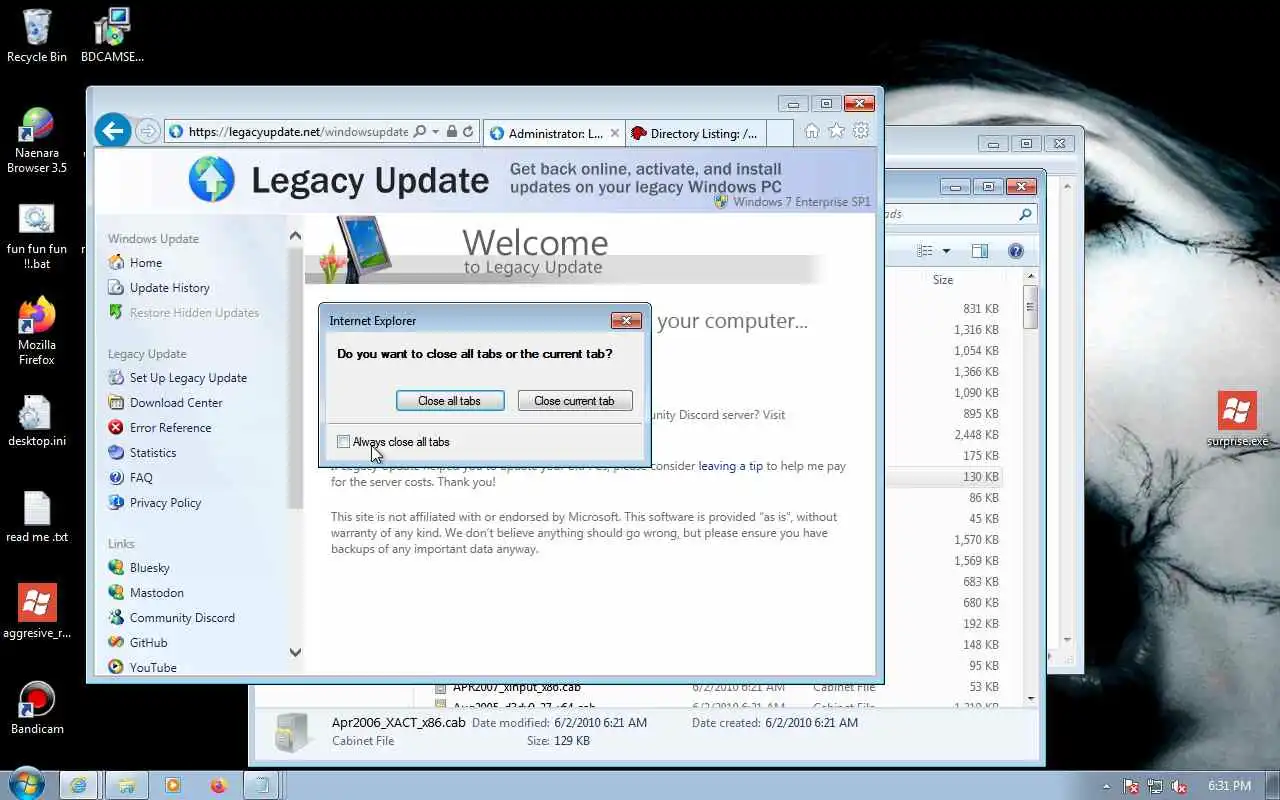Select the aggresive_r... desktop icon
Screen dimensions: 1280x800
point(37,611)
